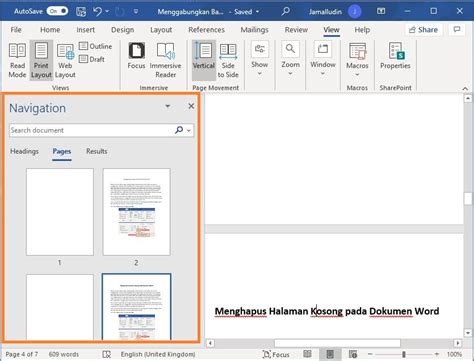Open Jamalludin account avatar
474x361 pixels.
355,12
